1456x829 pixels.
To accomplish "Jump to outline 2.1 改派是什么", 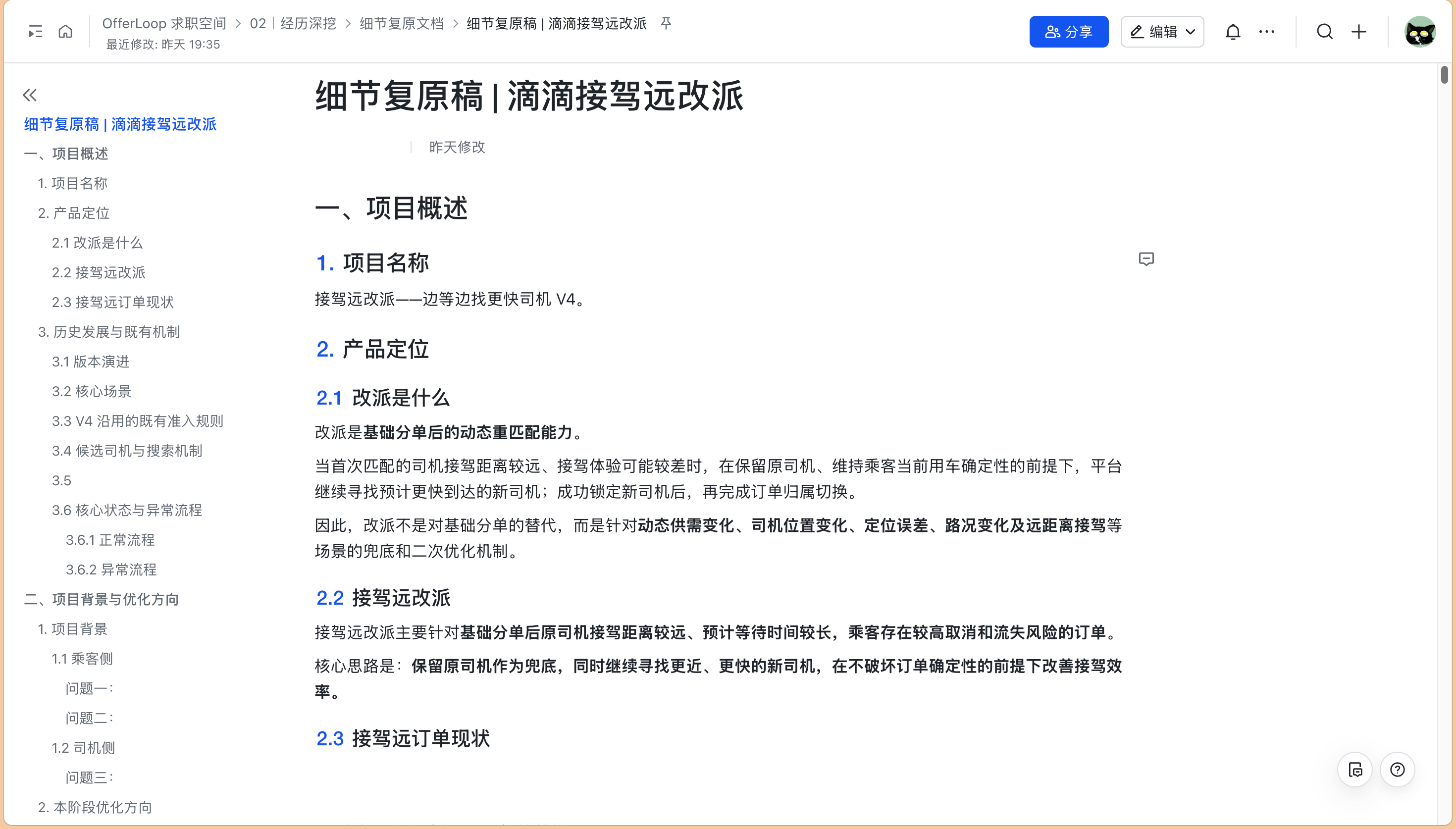I will [x=97, y=243].
